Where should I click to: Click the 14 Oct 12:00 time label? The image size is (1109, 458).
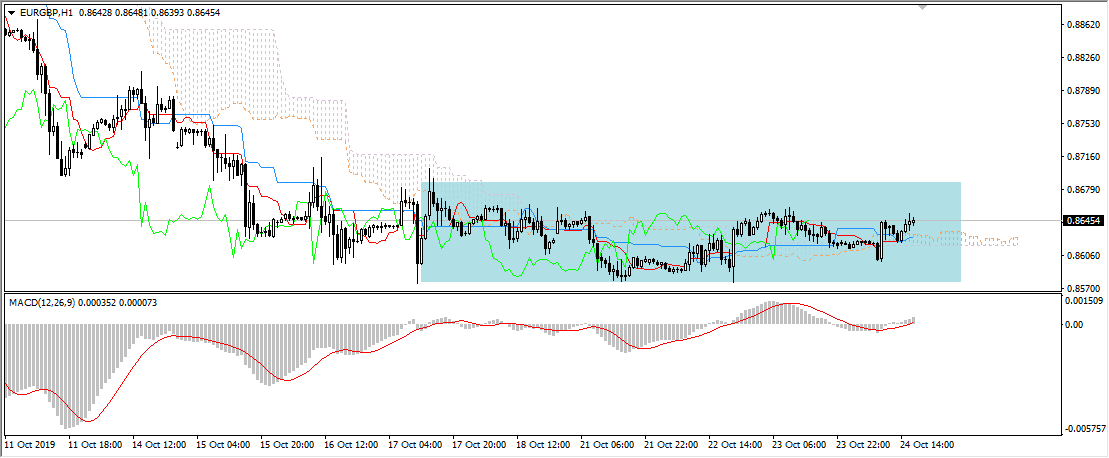[159, 445]
